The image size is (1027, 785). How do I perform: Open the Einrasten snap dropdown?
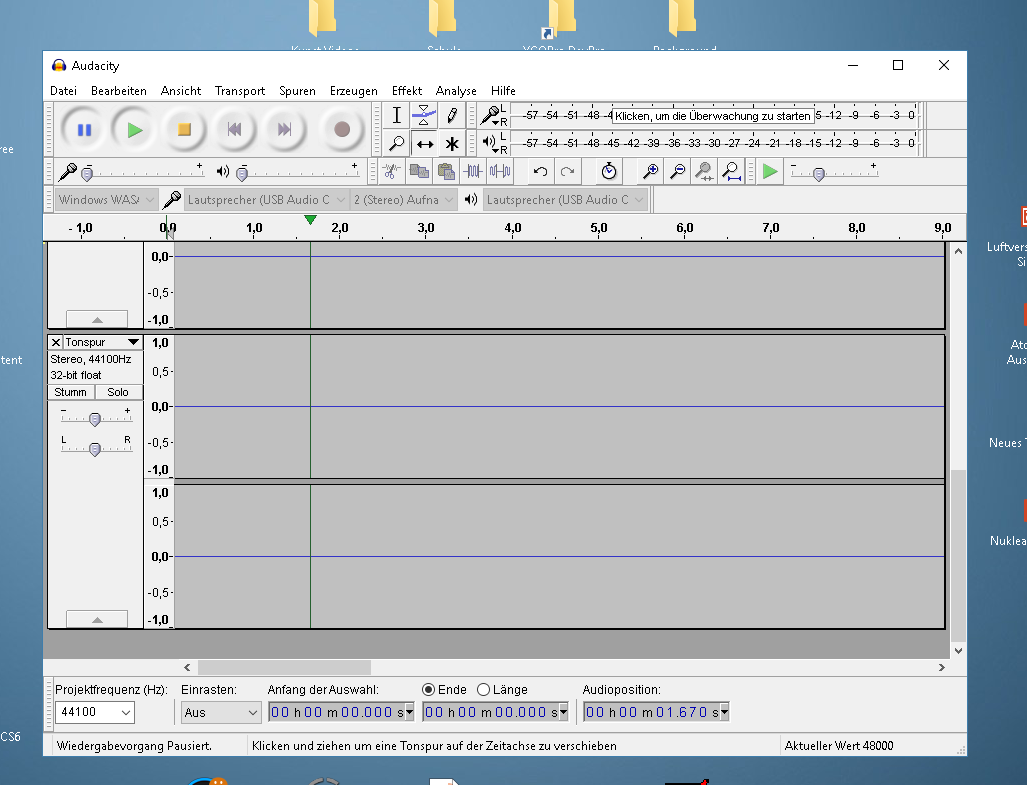tap(221, 712)
